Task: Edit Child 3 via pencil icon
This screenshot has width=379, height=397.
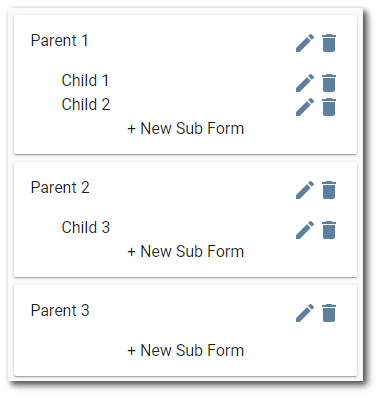Action: pyautogui.click(x=305, y=230)
